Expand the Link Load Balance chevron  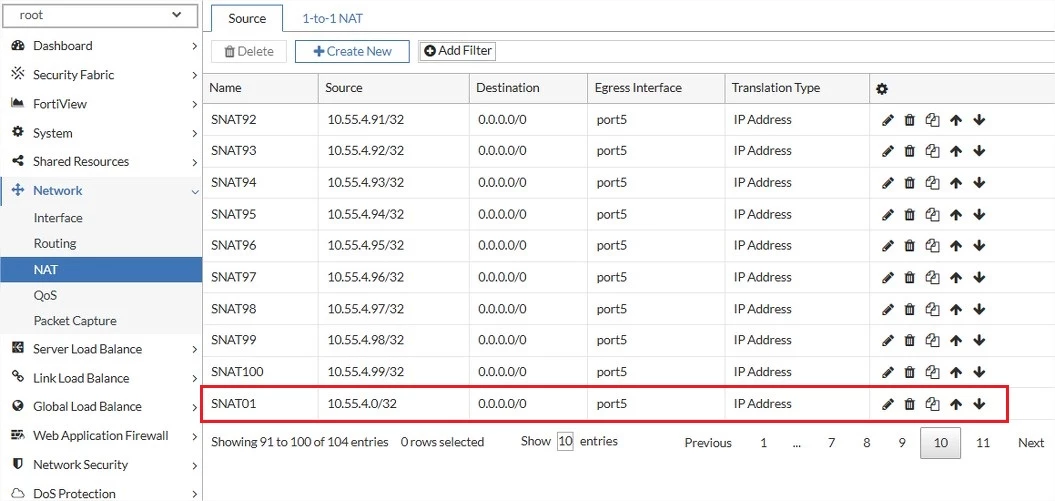pyautogui.click(x=194, y=379)
